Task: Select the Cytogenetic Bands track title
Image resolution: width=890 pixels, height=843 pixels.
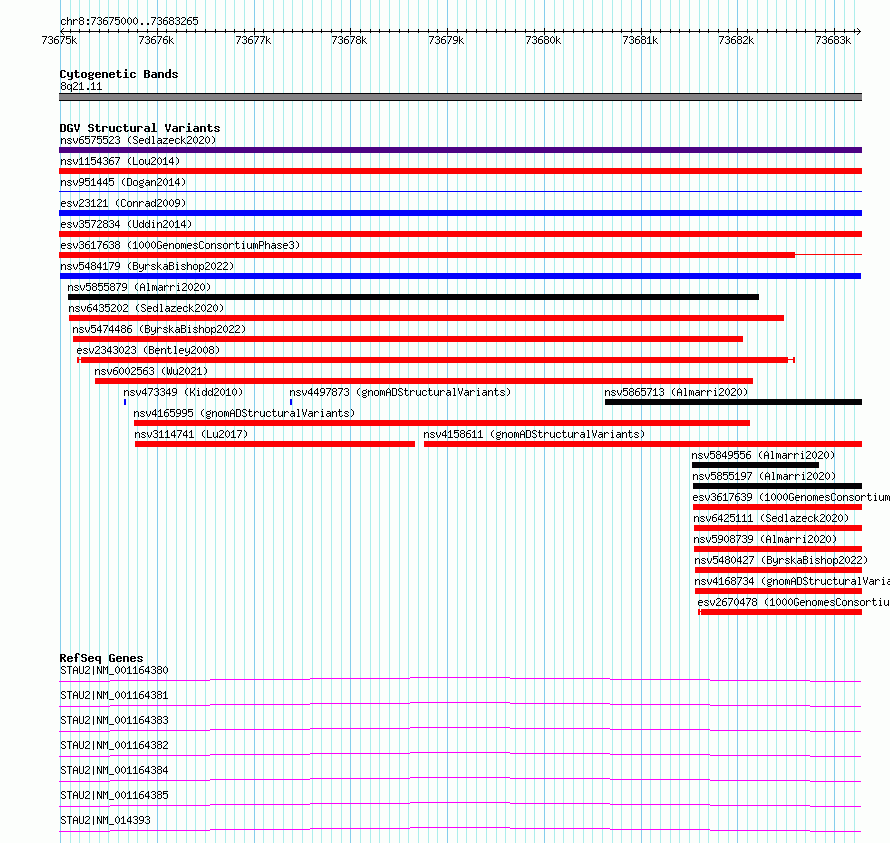Action: click(x=119, y=74)
